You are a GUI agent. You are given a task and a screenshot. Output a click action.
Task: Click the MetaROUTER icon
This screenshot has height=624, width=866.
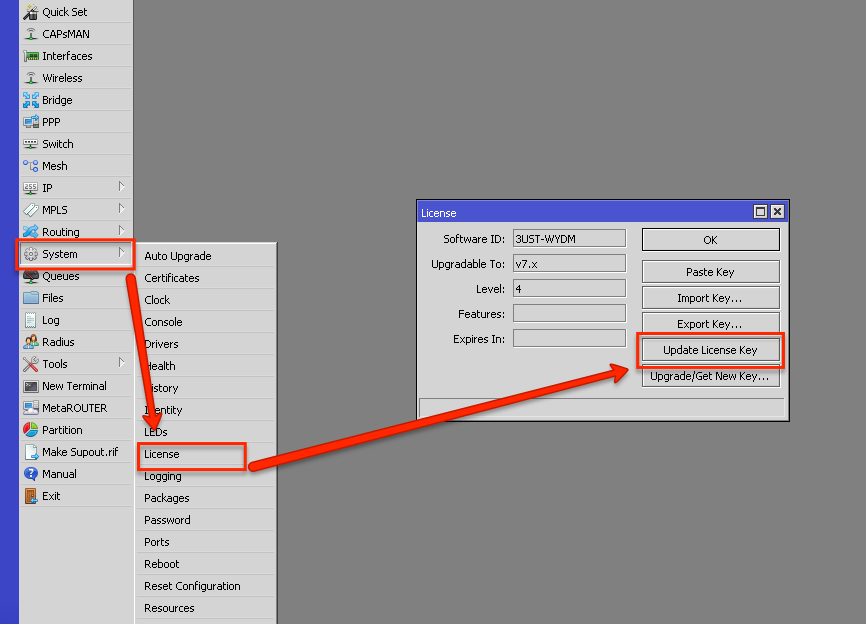[x=31, y=408]
